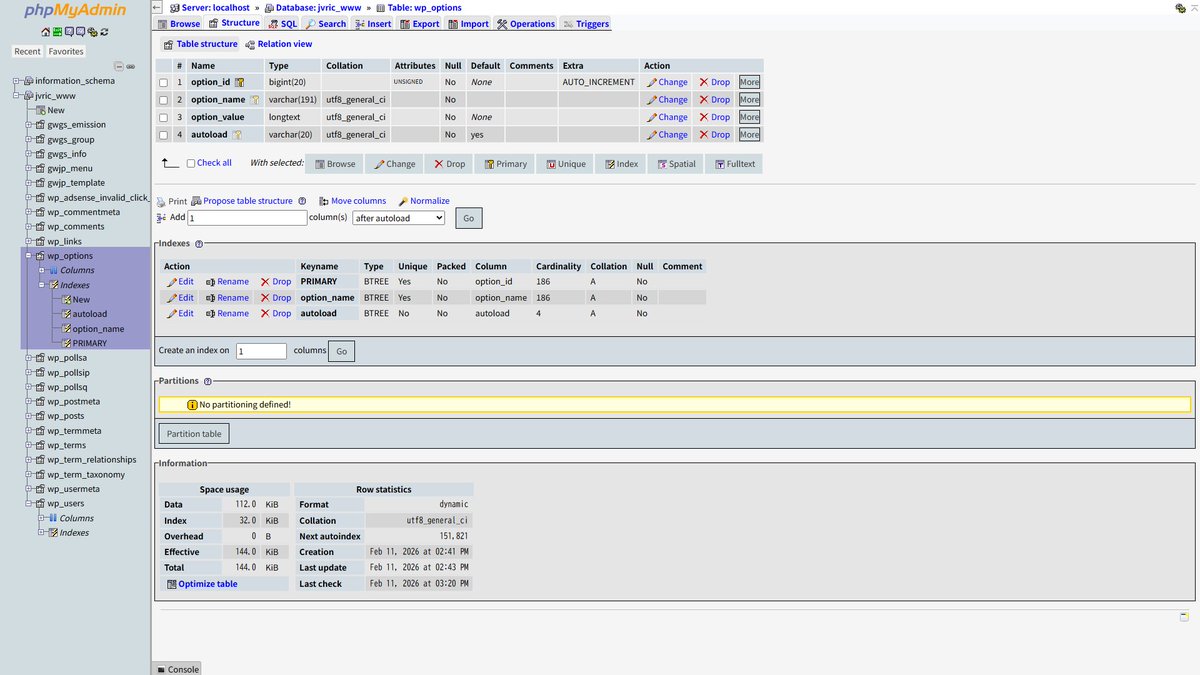Click Move columns link
This screenshot has height=675, width=1200.
pos(352,201)
